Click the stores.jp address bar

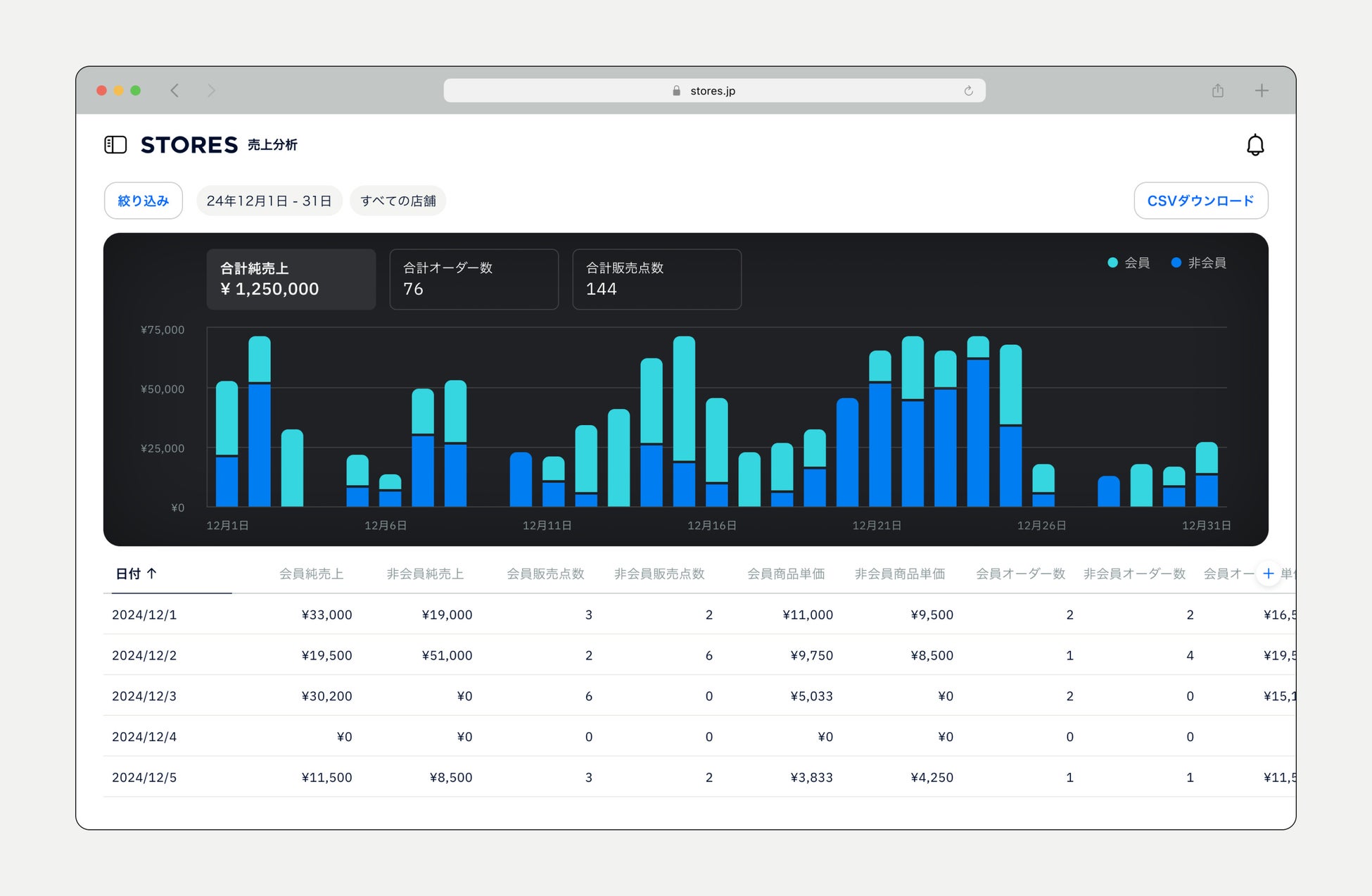click(713, 91)
